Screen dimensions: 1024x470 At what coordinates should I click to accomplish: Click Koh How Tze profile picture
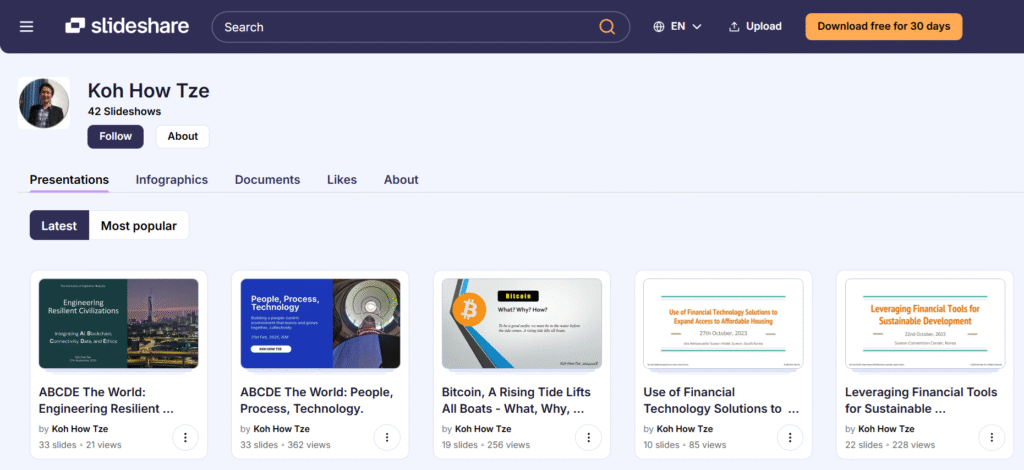pyautogui.click(x=44, y=103)
